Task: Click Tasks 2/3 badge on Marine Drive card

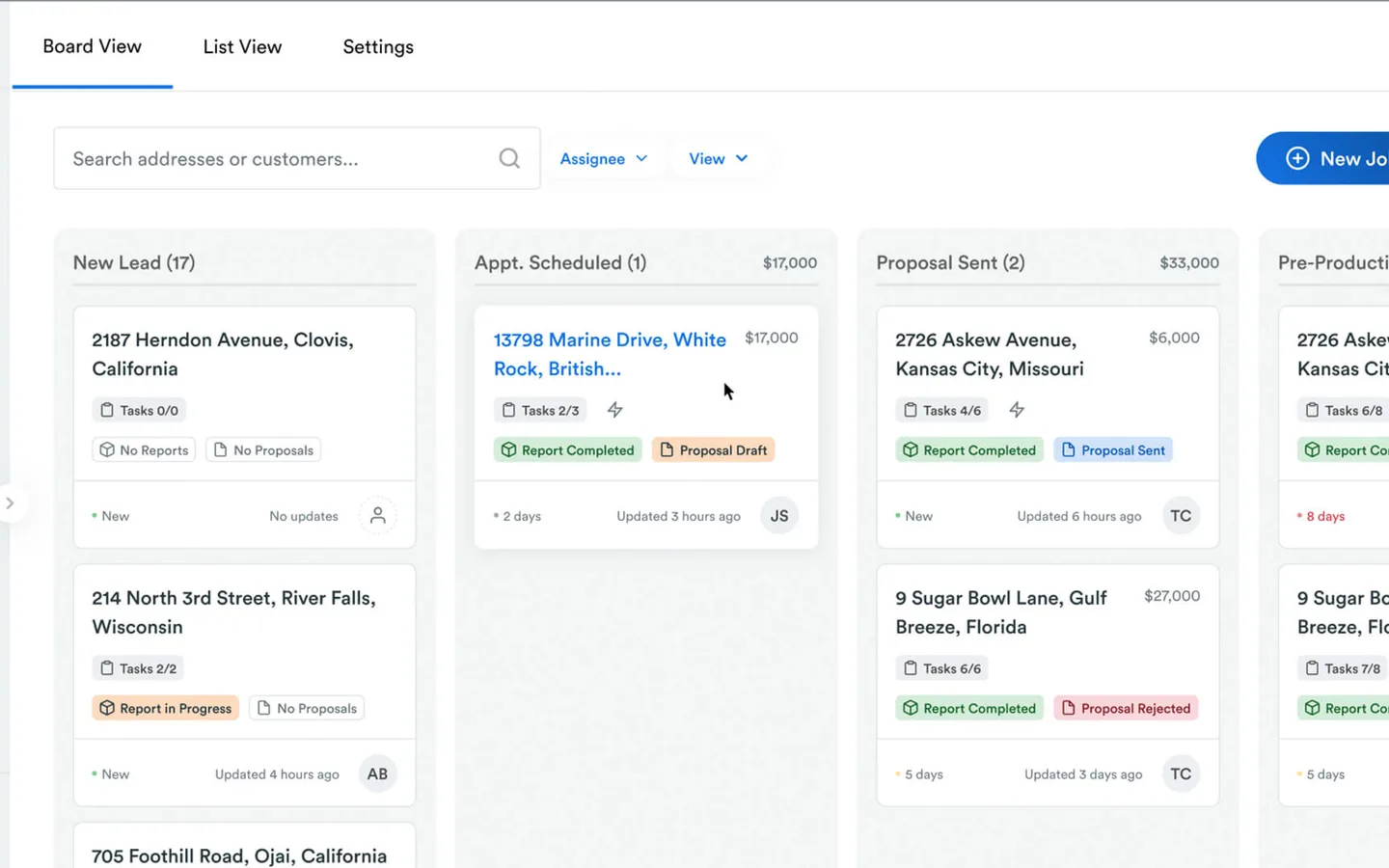Action: pyautogui.click(x=540, y=410)
